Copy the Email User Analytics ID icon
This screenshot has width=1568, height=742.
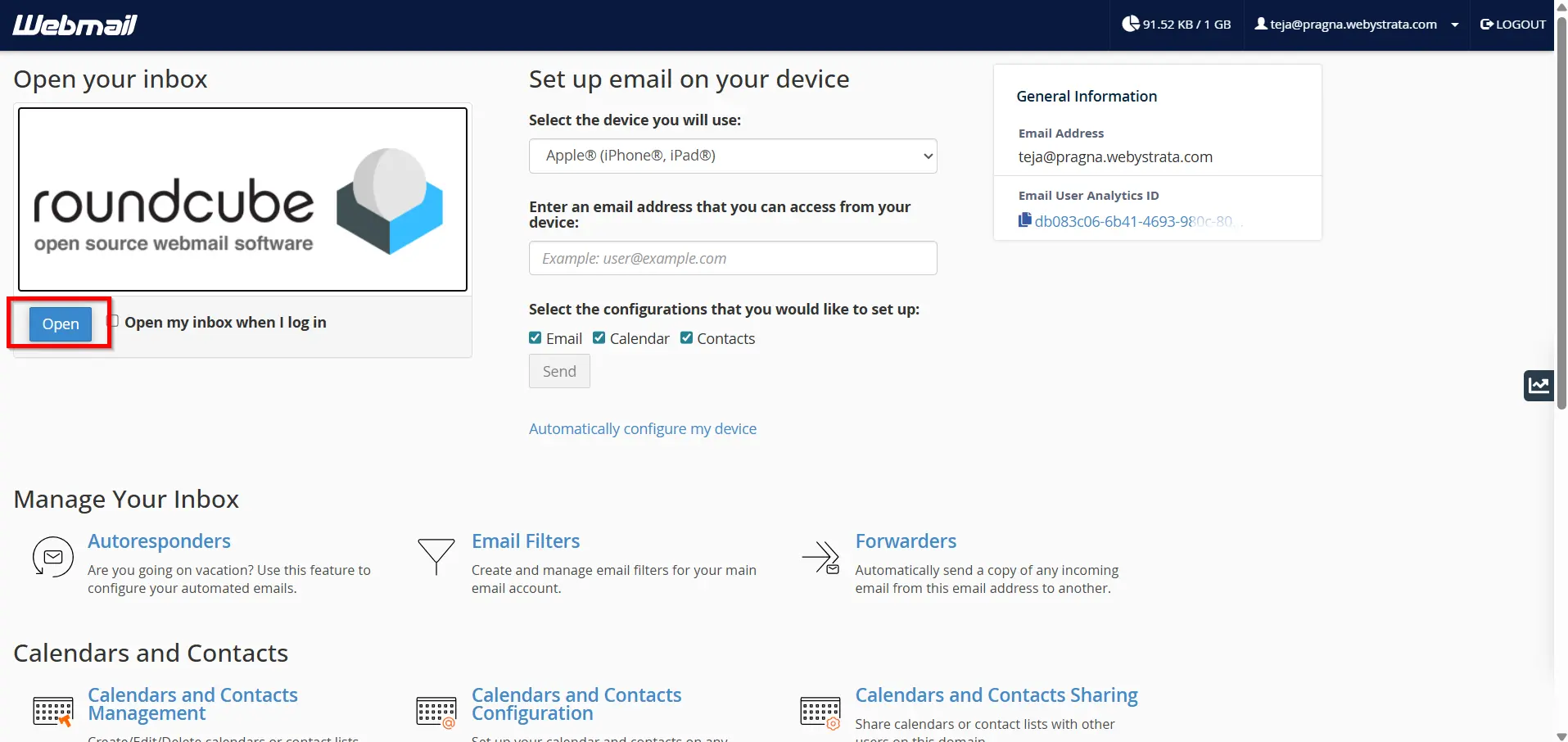point(1024,220)
